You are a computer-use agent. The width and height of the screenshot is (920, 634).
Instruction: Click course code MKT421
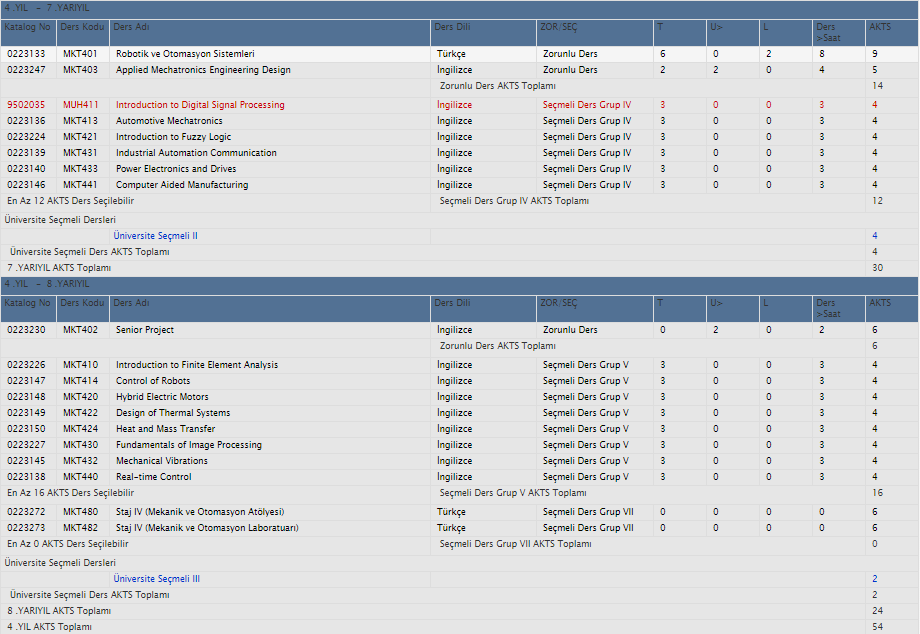[x=80, y=137]
